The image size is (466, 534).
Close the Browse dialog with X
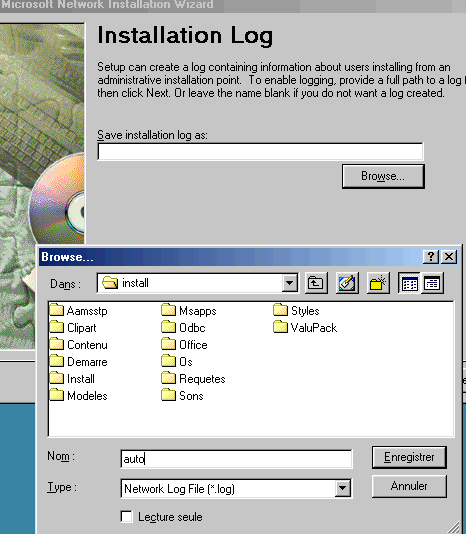point(449,256)
